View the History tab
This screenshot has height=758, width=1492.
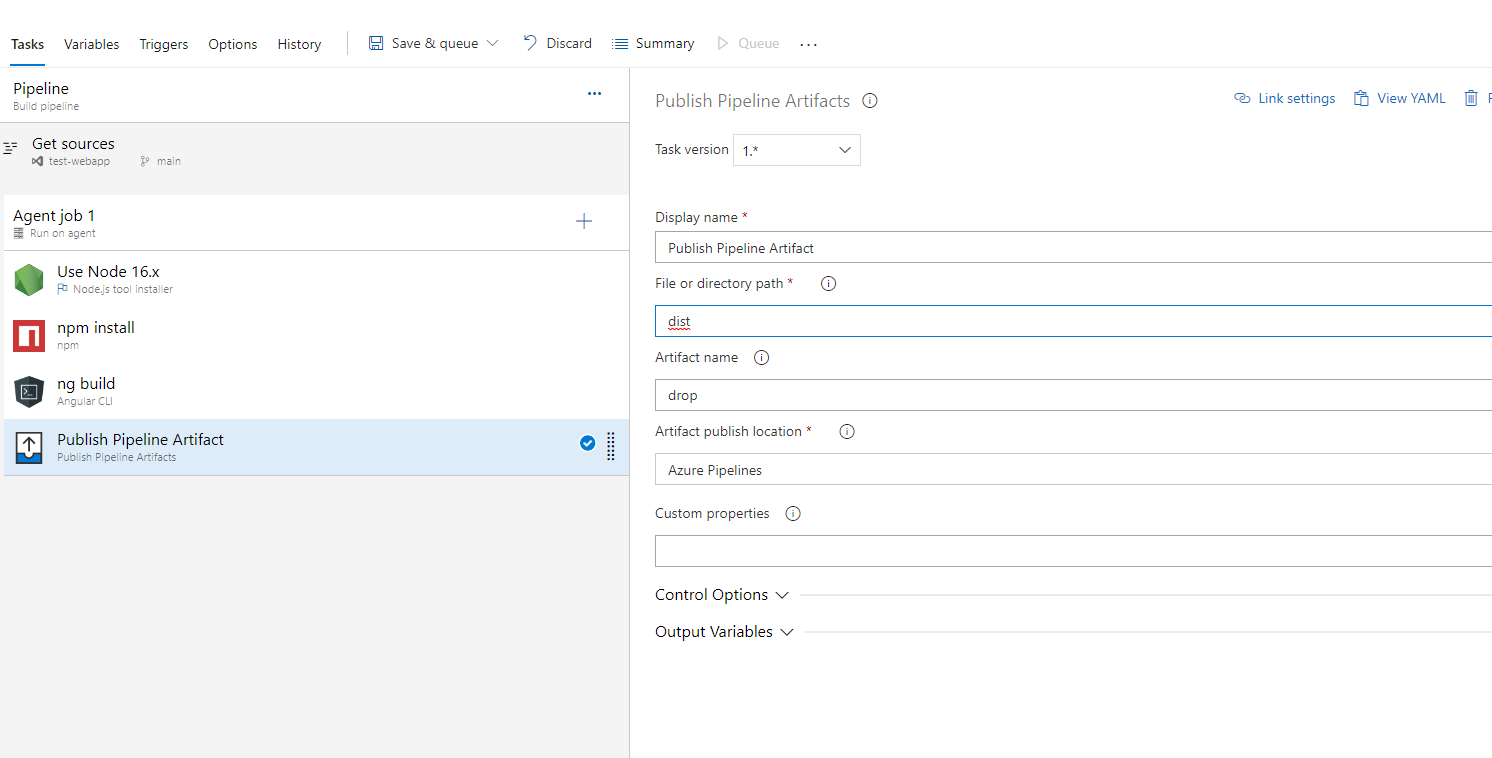point(299,44)
